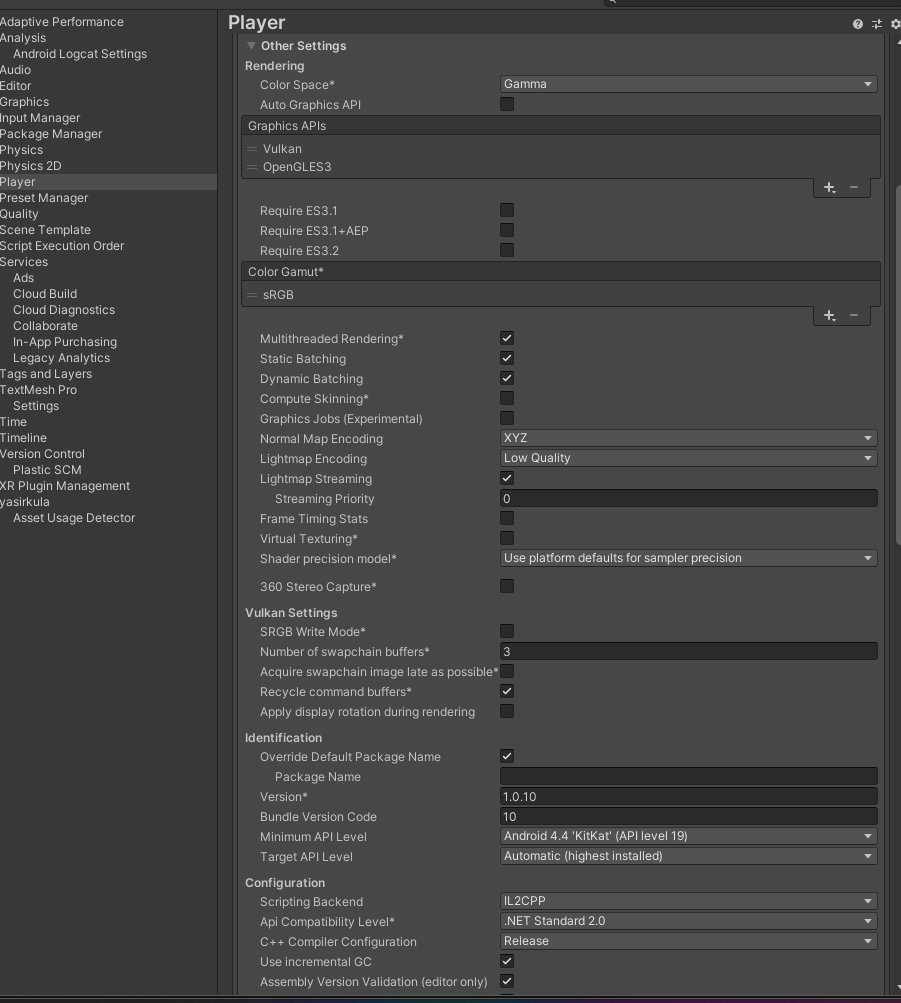Screen dimensions: 901x1003
Task: Add a Color Gamut with plus button
Action: [829, 315]
